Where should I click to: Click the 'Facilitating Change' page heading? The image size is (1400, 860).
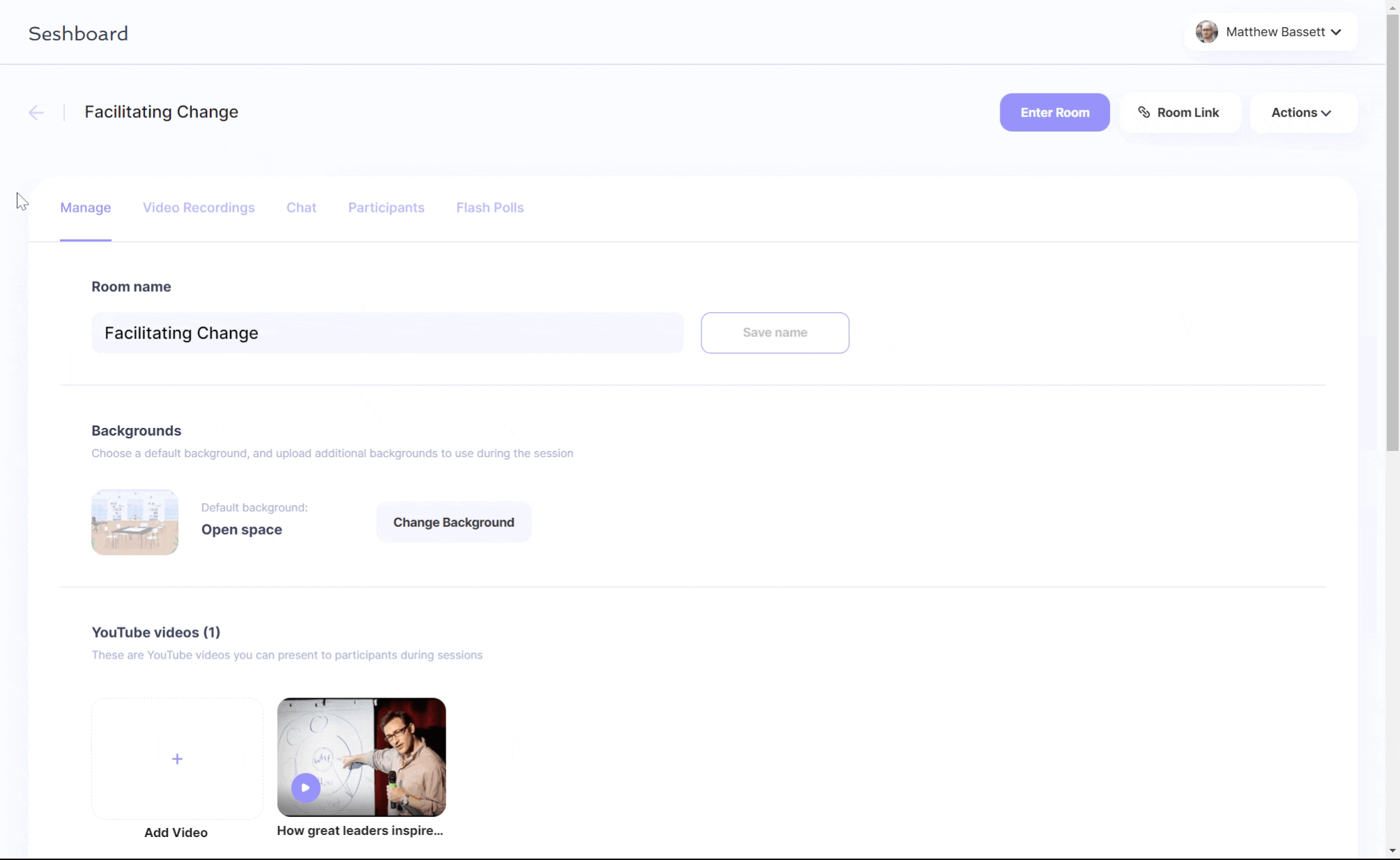pyautogui.click(x=162, y=112)
